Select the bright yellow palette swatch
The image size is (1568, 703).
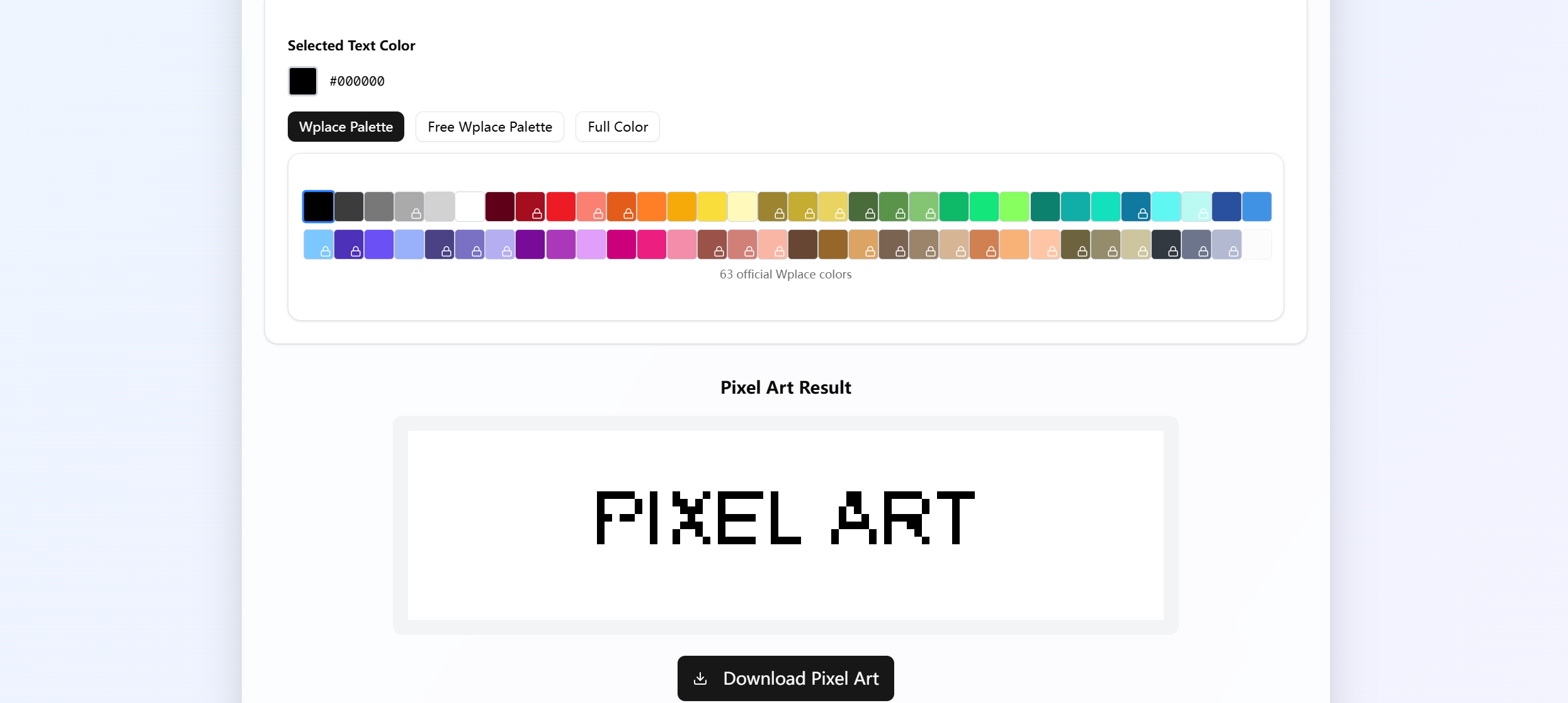click(x=712, y=207)
